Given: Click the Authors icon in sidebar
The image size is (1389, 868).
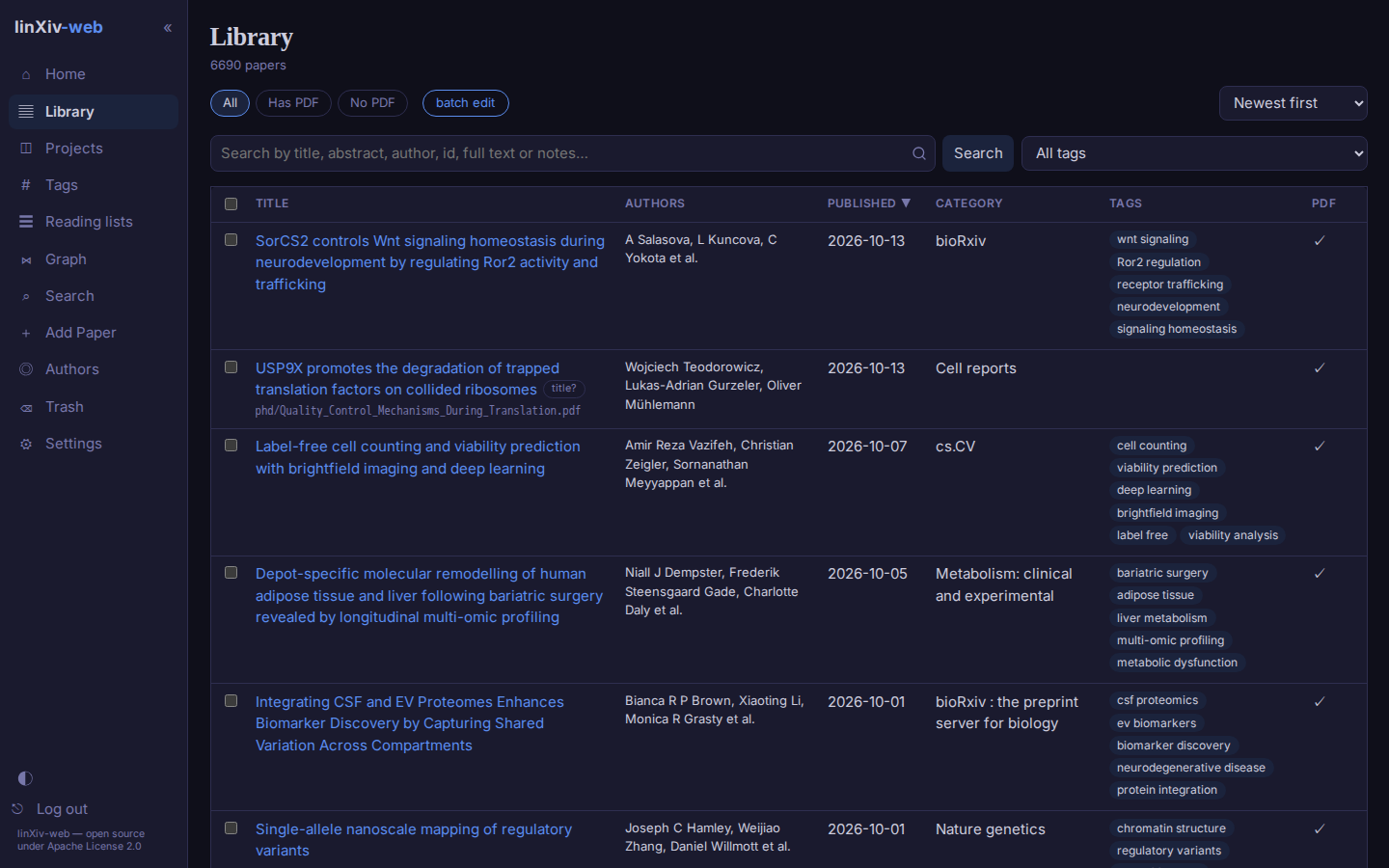Looking at the screenshot, I should point(26,369).
